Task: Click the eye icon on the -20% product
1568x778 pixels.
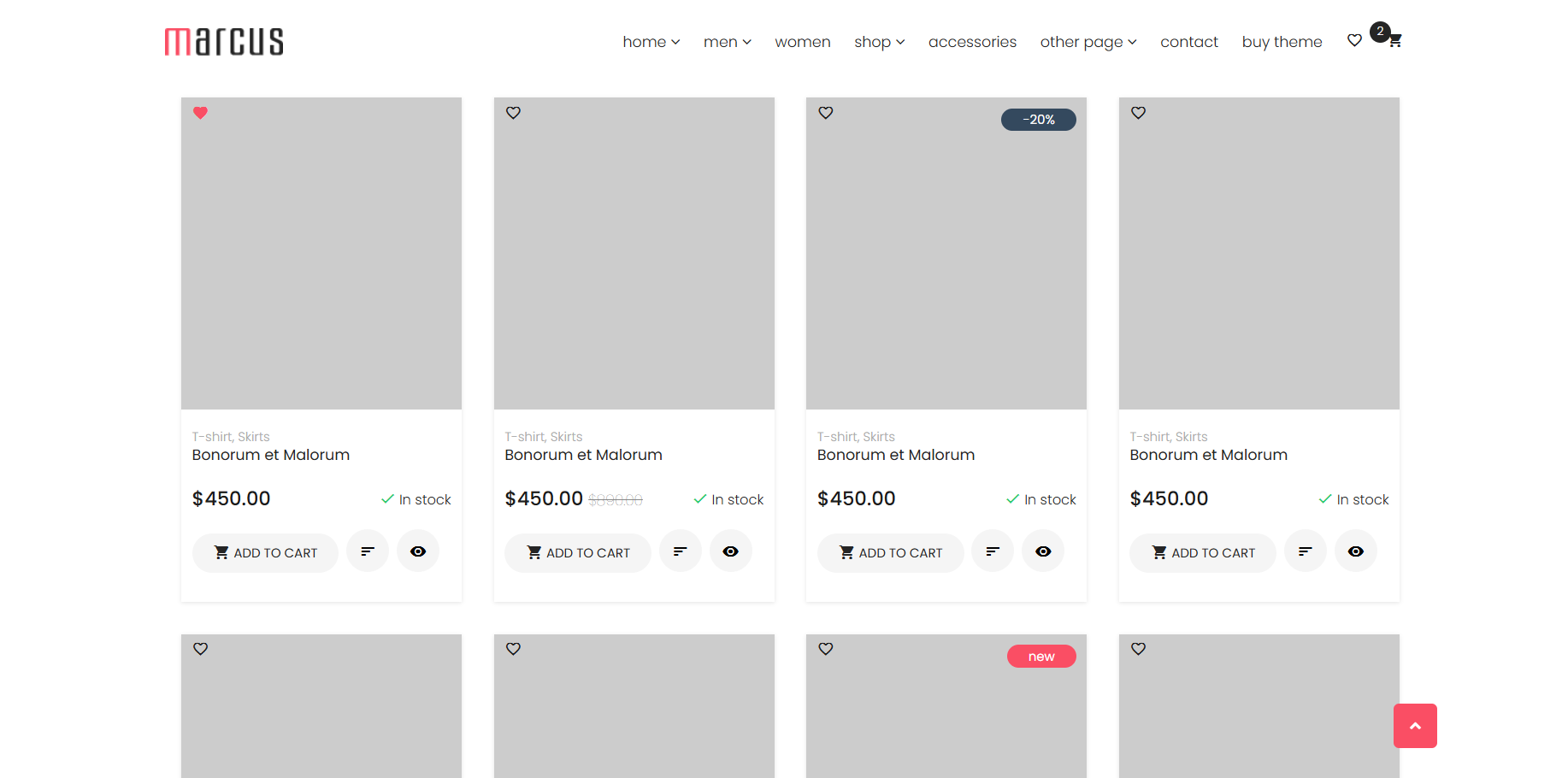Action: (x=1043, y=551)
